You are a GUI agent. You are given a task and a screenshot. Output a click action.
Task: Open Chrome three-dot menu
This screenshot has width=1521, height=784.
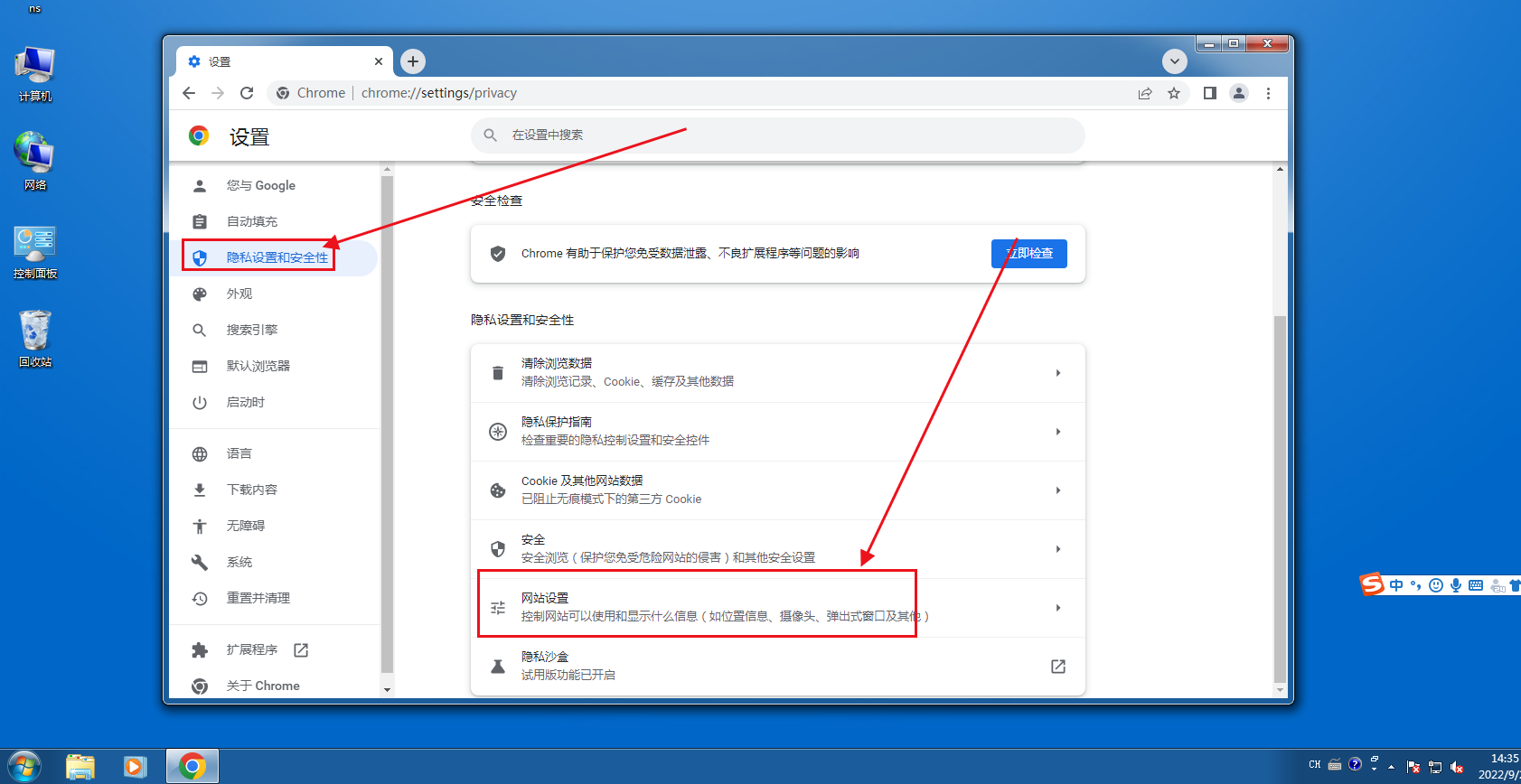1268,93
